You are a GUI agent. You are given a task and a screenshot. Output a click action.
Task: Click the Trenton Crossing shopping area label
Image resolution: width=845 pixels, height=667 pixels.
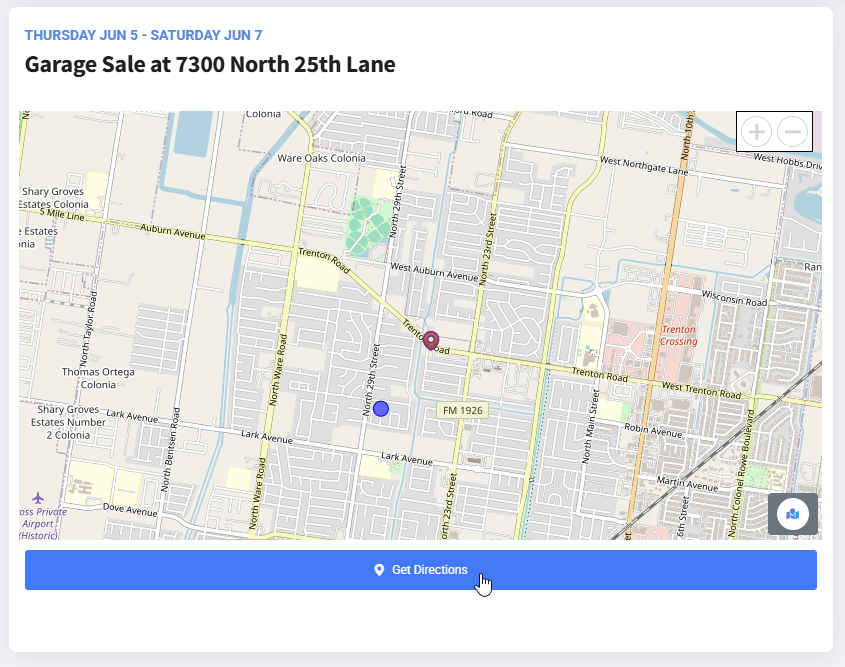677,334
